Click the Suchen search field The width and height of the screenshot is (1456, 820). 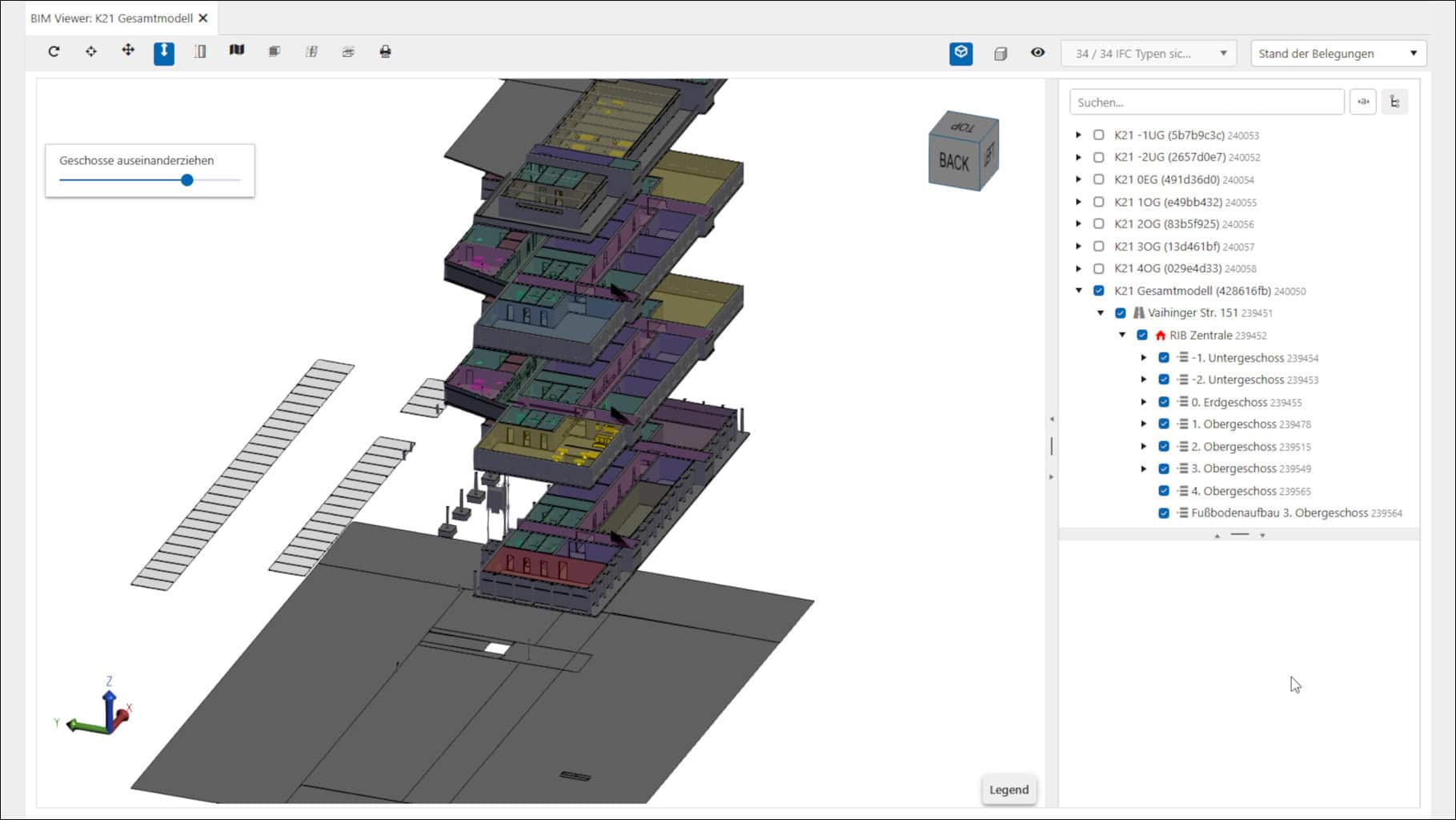pyautogui.click(x=1205, y=102)
